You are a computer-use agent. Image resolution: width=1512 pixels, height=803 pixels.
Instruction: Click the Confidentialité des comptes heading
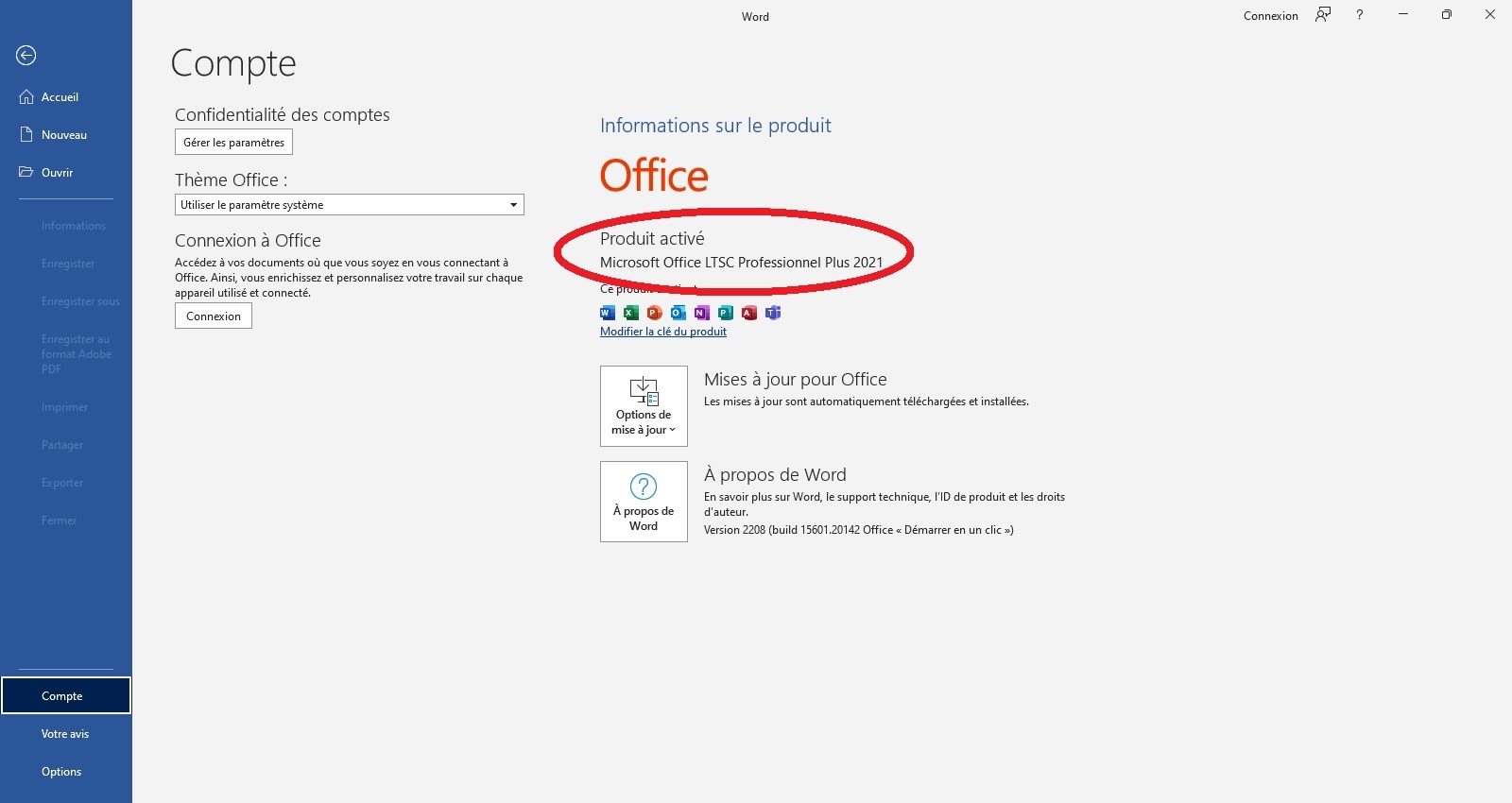pos(283,115)
